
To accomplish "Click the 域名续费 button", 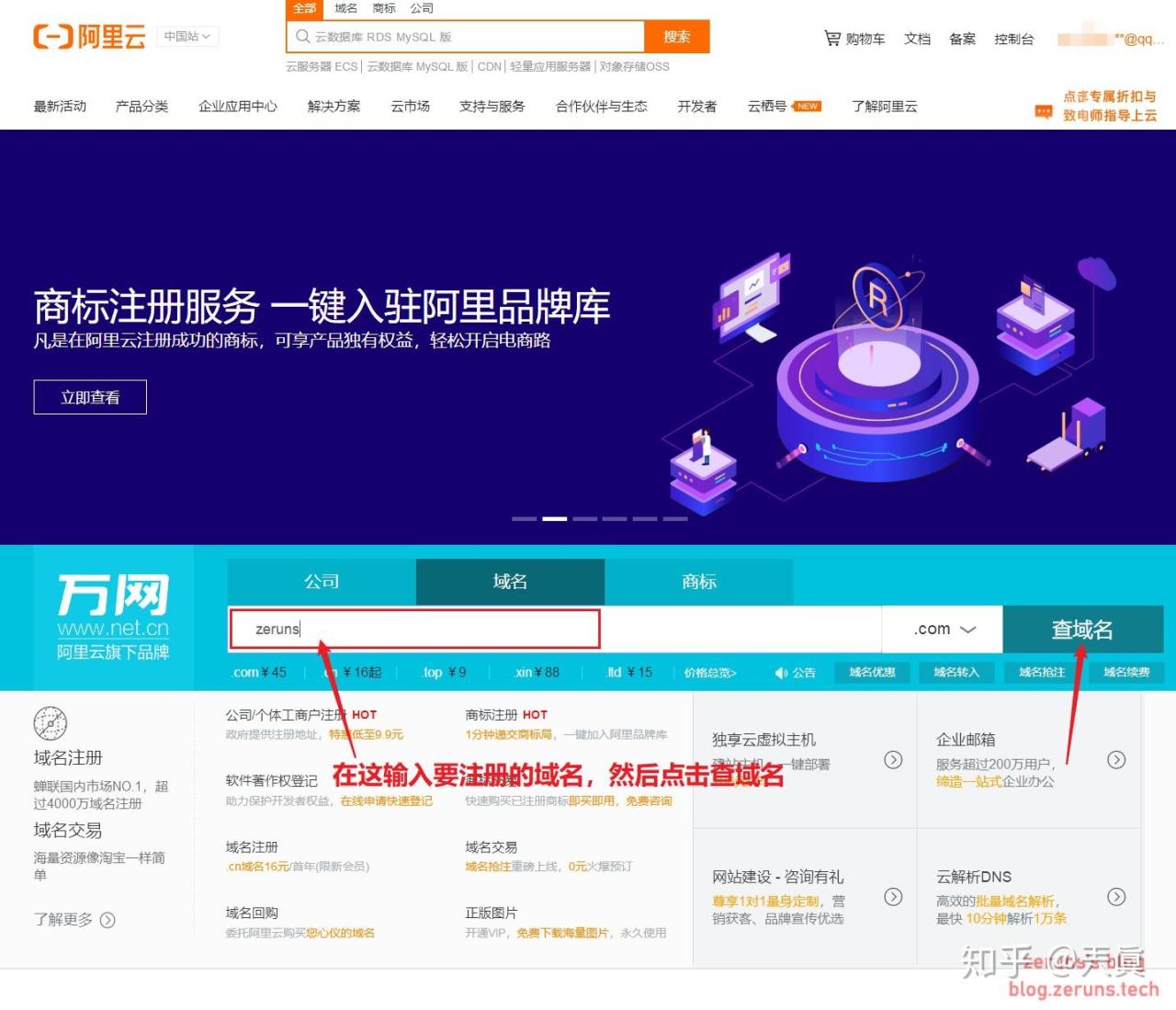I will coord(1126,673).
